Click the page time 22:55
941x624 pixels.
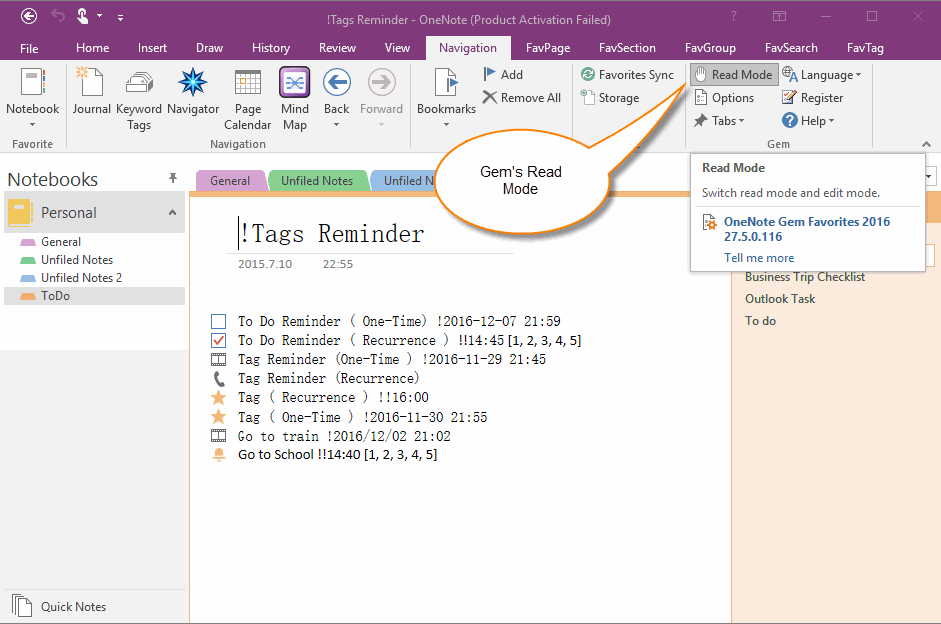[x=338, y=264]
